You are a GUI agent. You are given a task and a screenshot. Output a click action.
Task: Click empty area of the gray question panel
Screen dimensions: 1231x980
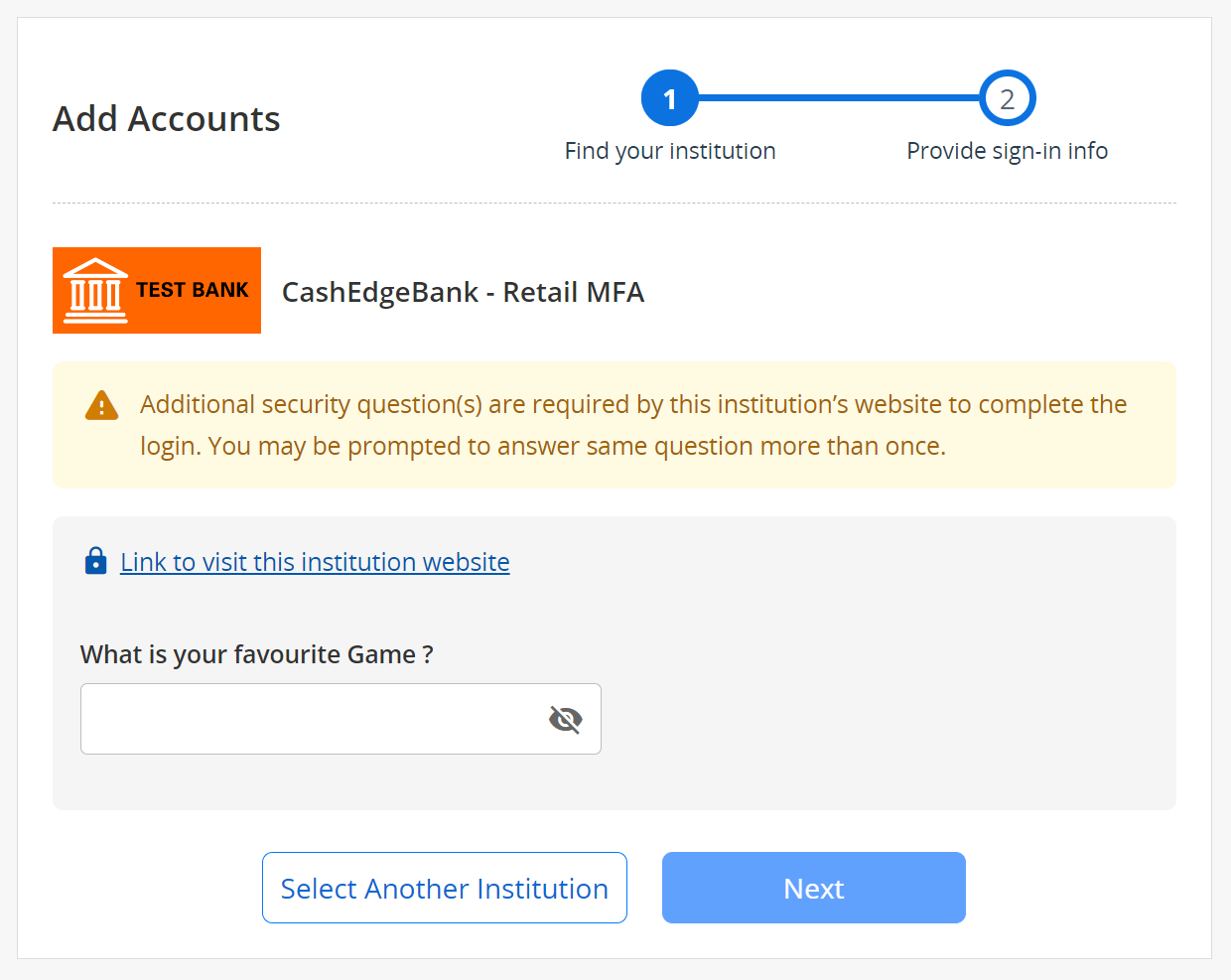[884, 695]
